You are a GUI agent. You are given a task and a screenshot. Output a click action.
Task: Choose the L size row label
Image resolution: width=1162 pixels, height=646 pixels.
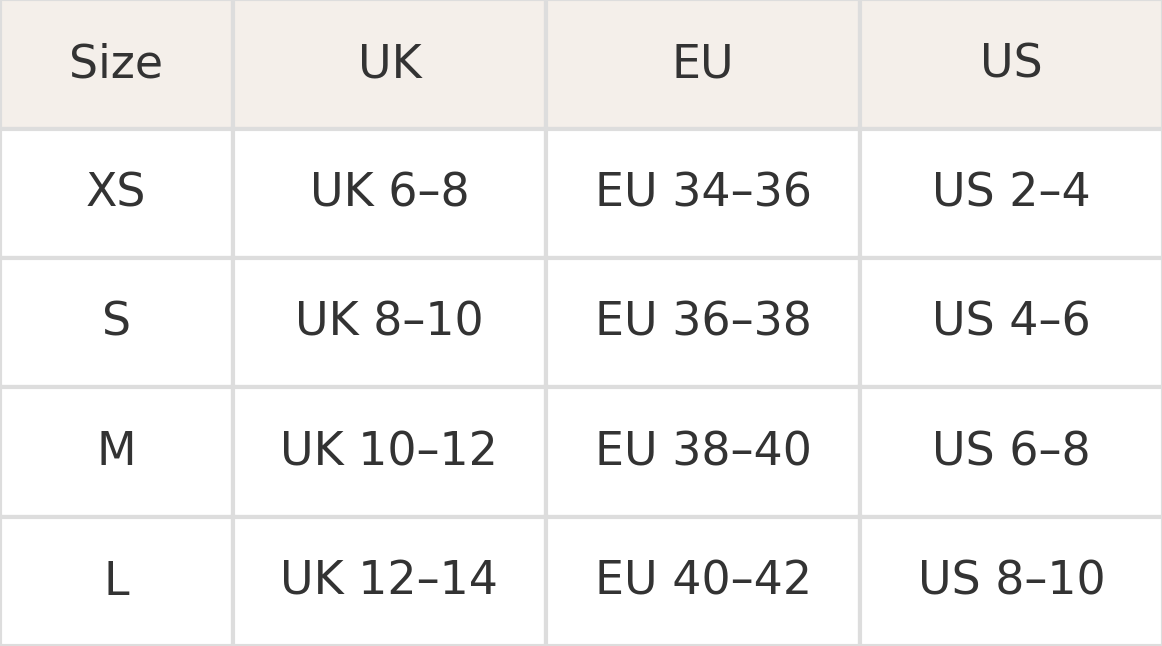(x=116, y=580)
